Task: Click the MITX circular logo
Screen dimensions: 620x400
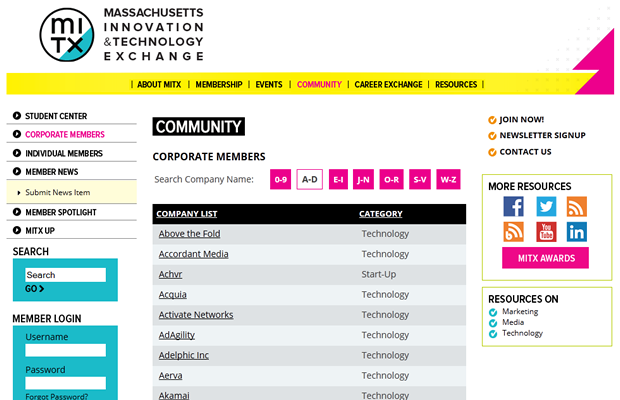Action: coord(67,35)
